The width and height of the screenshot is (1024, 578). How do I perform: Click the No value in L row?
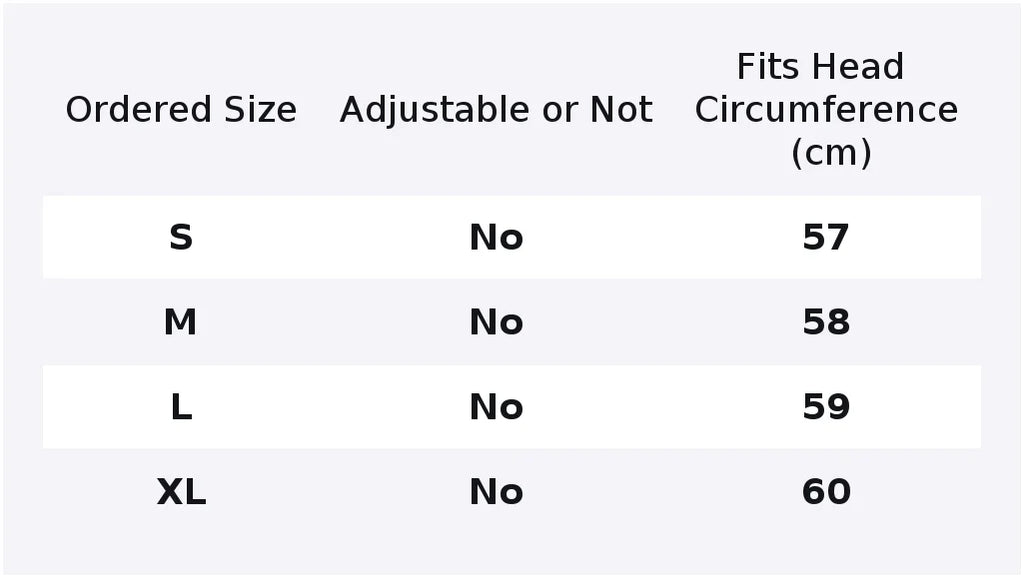point(496,407)
